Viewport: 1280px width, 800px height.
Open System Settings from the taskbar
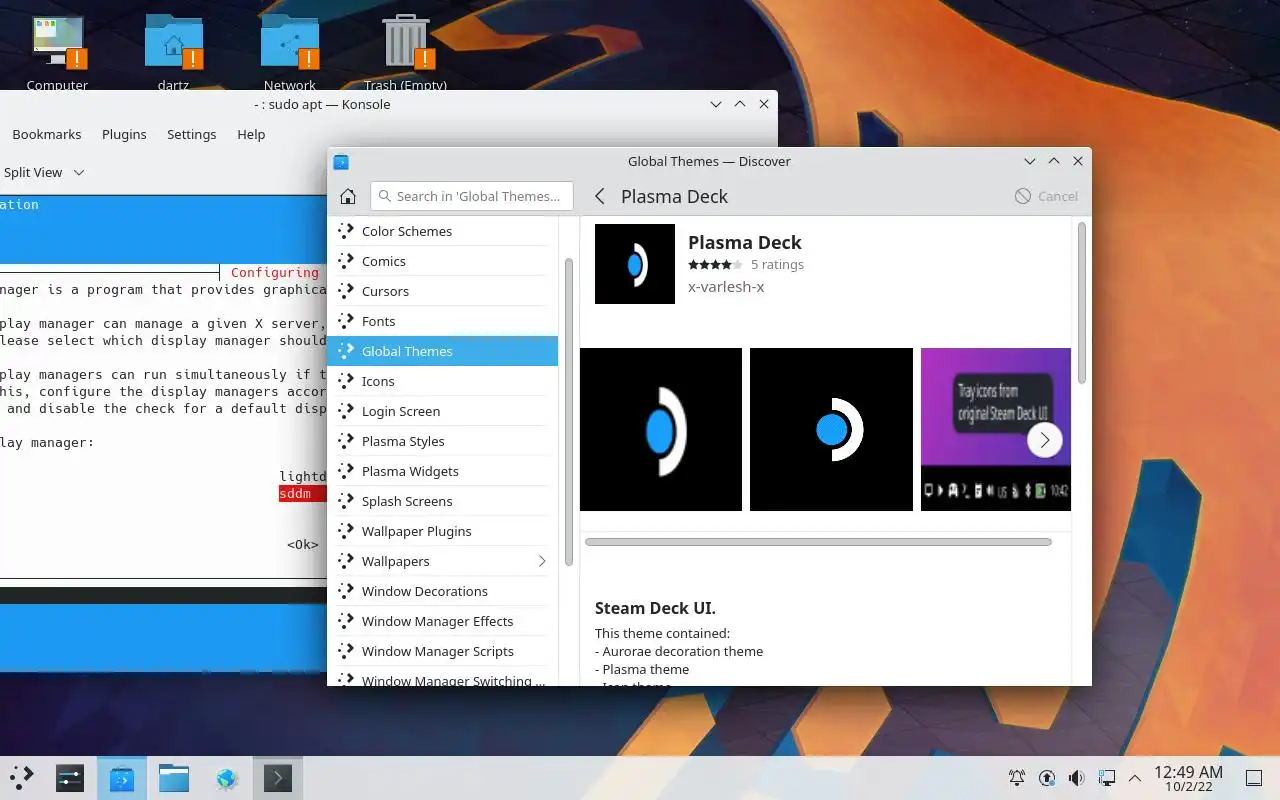70,778
